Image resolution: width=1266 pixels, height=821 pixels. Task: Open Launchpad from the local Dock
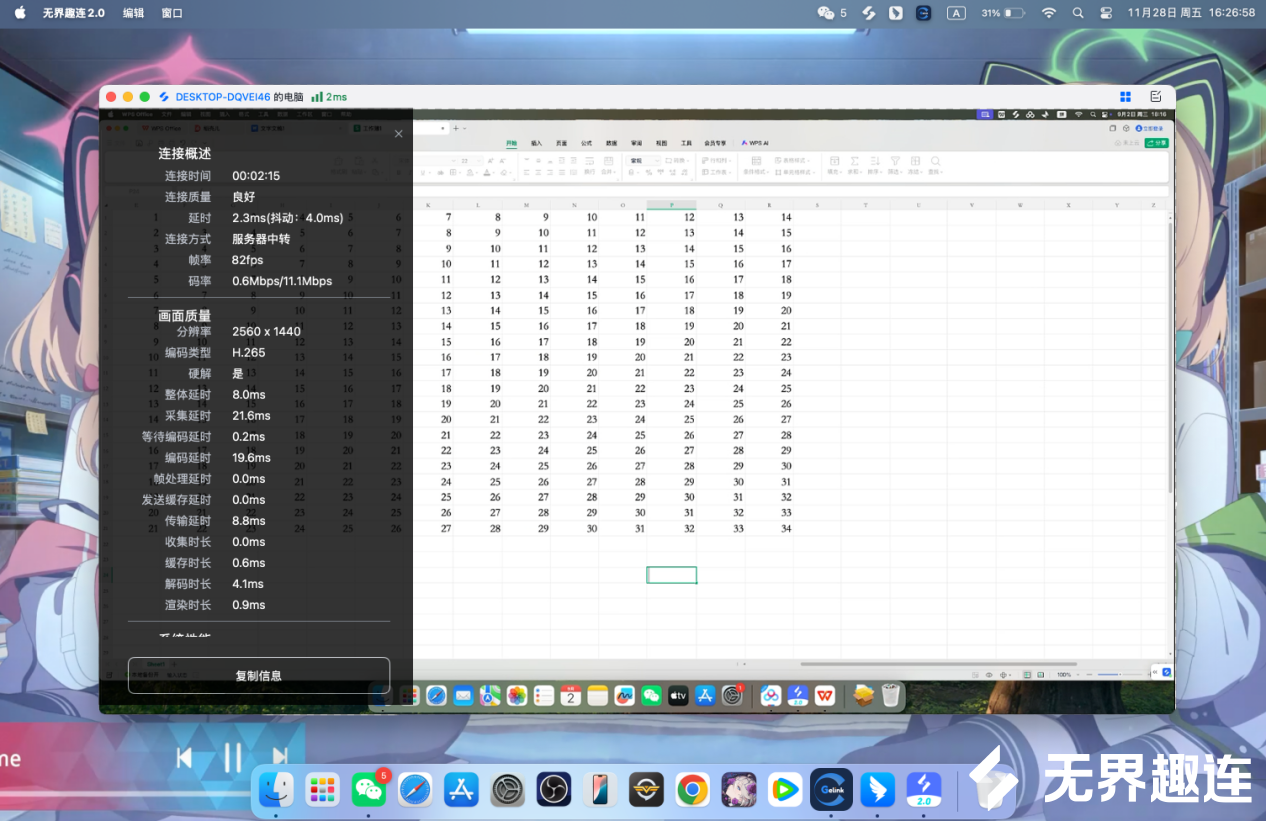[x=322, y=790]
